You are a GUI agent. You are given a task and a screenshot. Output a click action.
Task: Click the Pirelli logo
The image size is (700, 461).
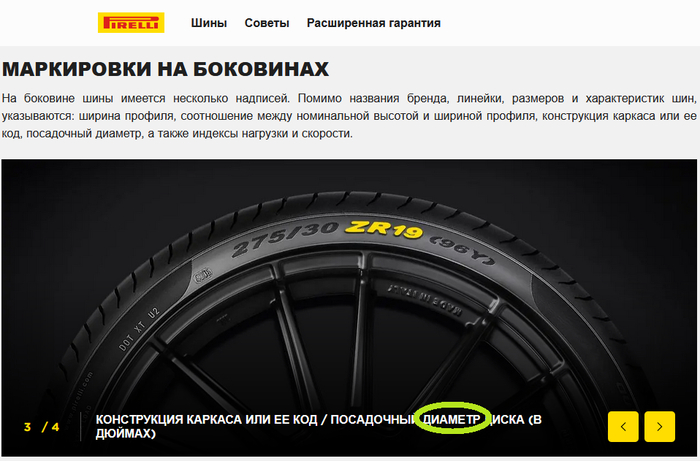[x=131, y=23]
